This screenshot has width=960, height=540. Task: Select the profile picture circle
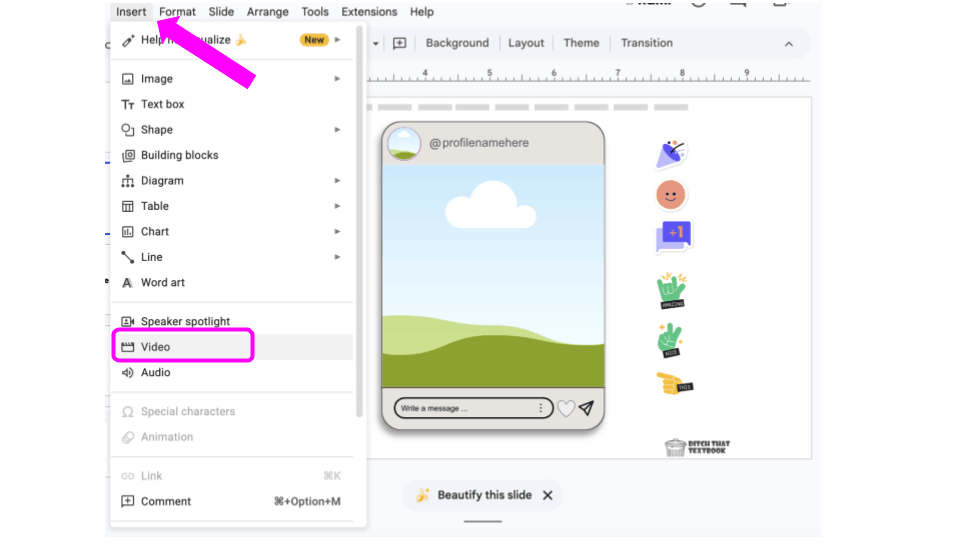[404, 144]
